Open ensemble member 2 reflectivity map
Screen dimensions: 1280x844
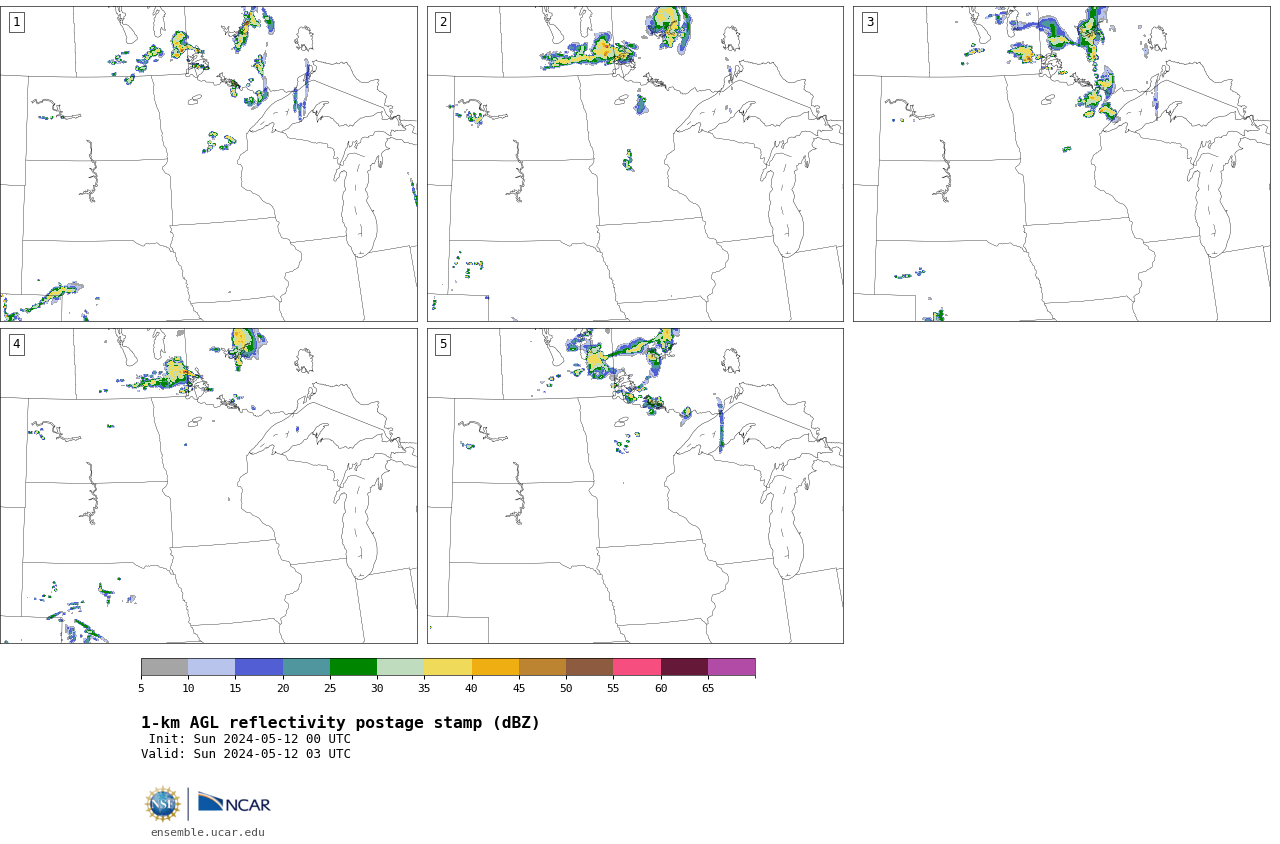point(635,164)
